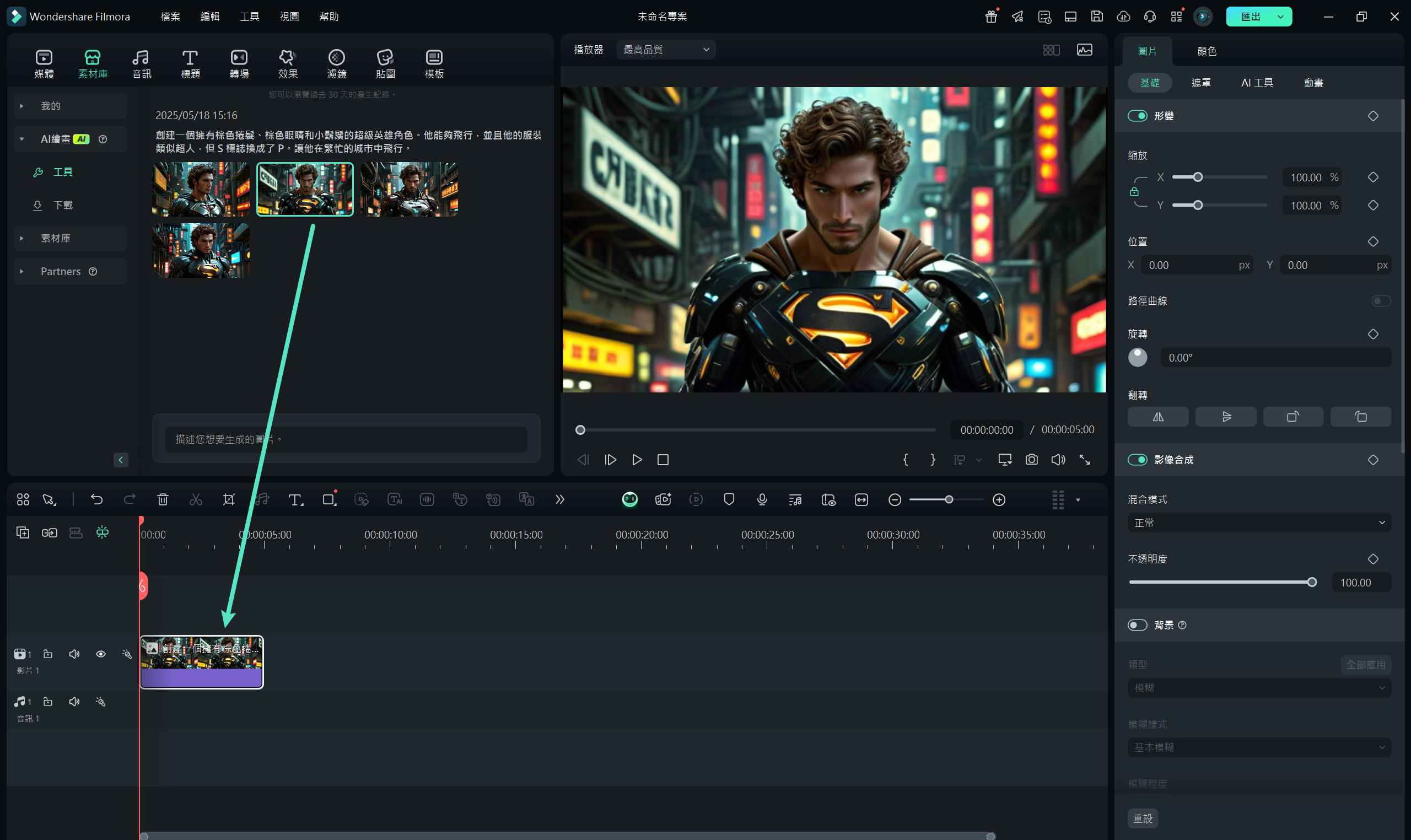Open the 檔案 menu
This screenshot has width=1411, height=840.
click(x=170, y=17)
